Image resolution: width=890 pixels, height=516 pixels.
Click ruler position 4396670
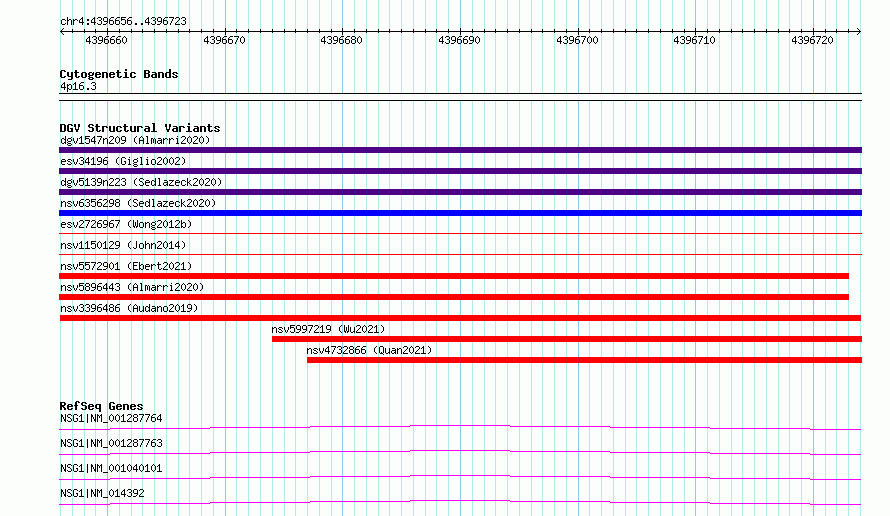coord(224,40)
